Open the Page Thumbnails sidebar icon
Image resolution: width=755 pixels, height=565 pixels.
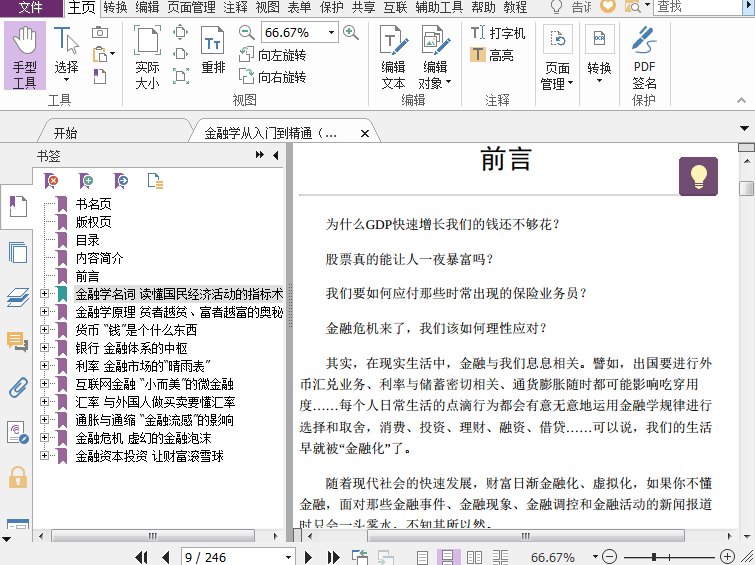coord(18,252)
